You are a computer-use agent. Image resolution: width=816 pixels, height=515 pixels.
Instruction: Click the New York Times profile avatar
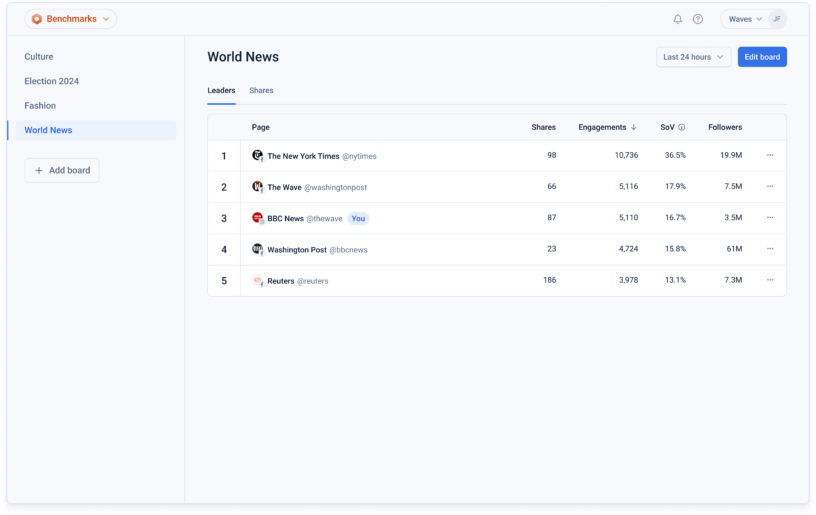[257, 156]
